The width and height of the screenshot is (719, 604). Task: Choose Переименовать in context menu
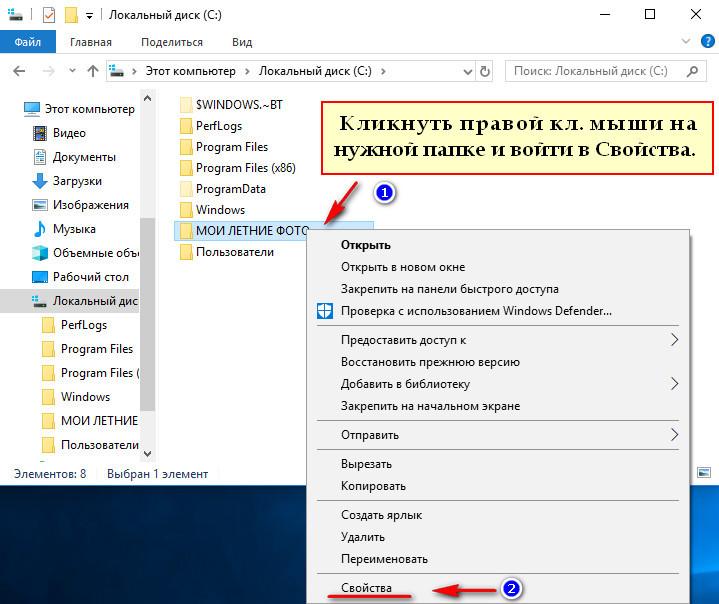pyautogui.click(x=498, y=559)
